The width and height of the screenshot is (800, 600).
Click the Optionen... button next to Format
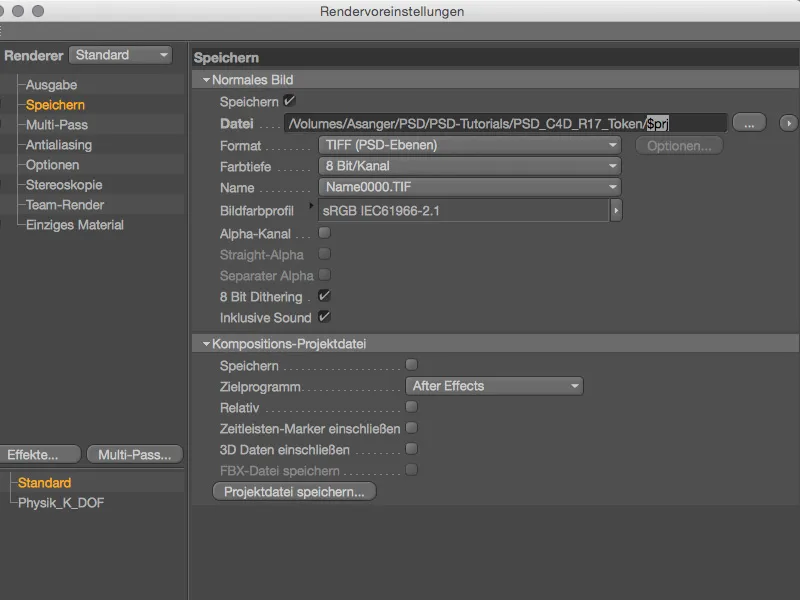(679, 146)
